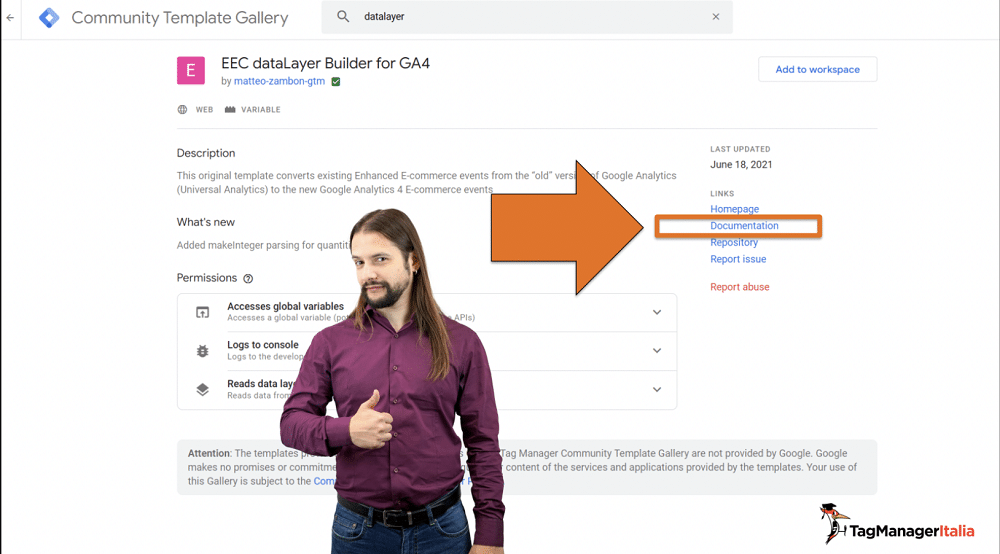Click the Tag Manager diamond logo
This screenshot has width=1000, height=554.
point(49,17)
